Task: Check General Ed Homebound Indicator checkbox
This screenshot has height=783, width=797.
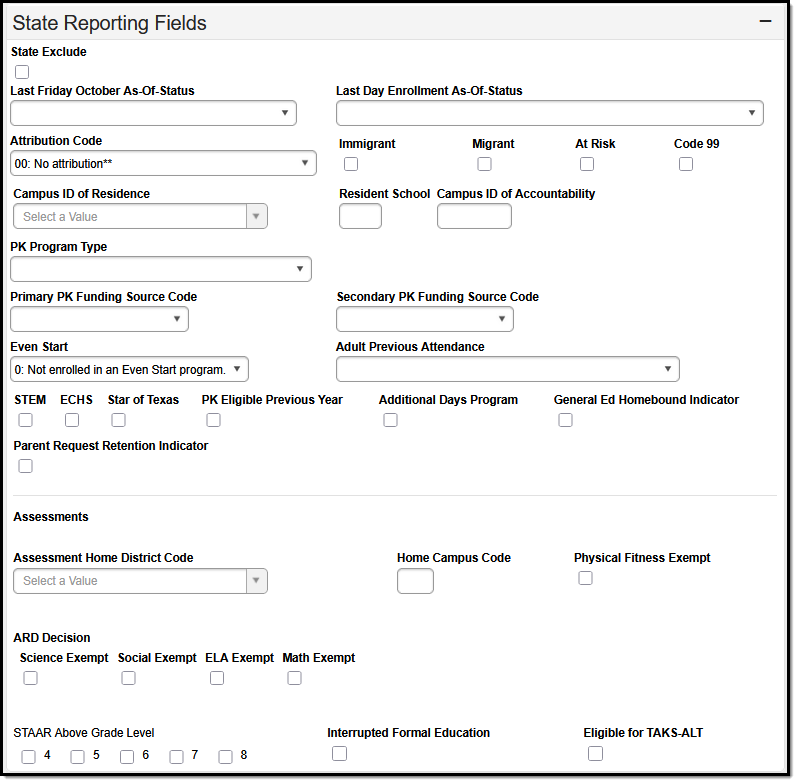Action: click(x=565, y=420)
